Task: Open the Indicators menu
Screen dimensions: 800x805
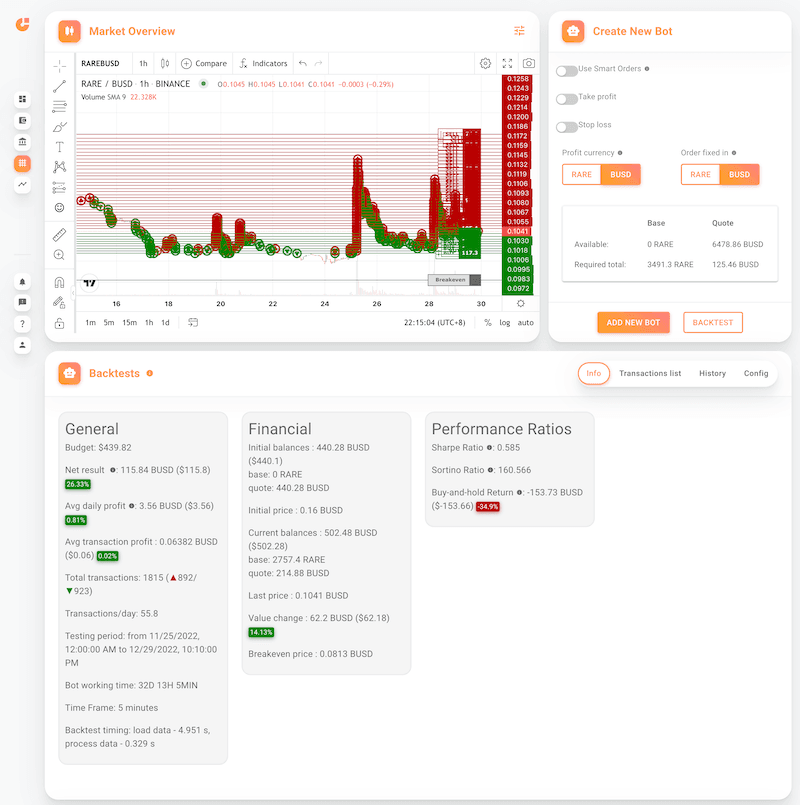Action: [x=263, y=63]
